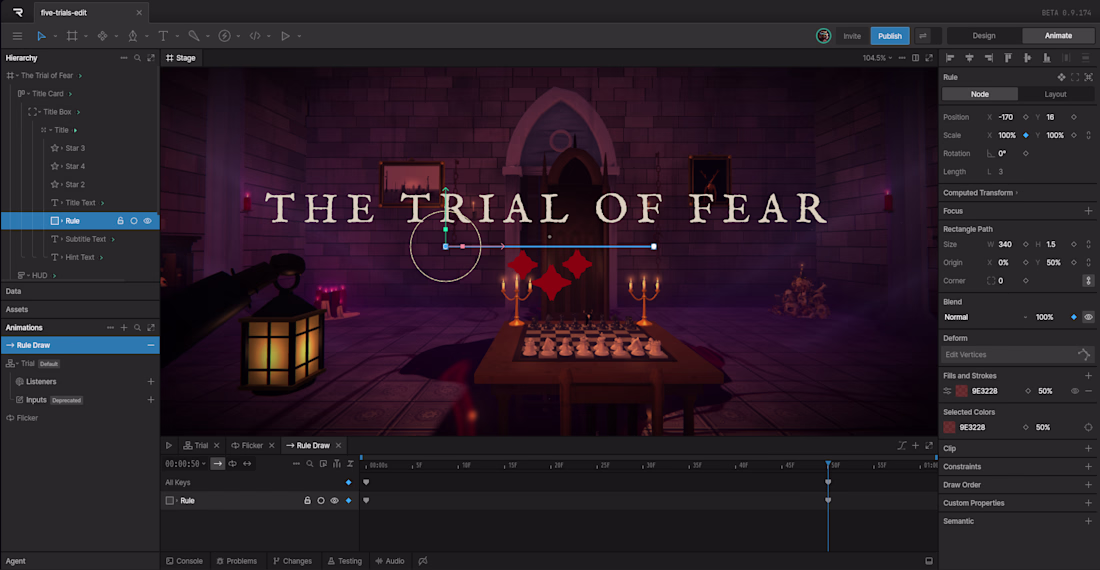Open Select tool dropdown arrow
This screenshot has width=1100, height=570.
[55, 36]
